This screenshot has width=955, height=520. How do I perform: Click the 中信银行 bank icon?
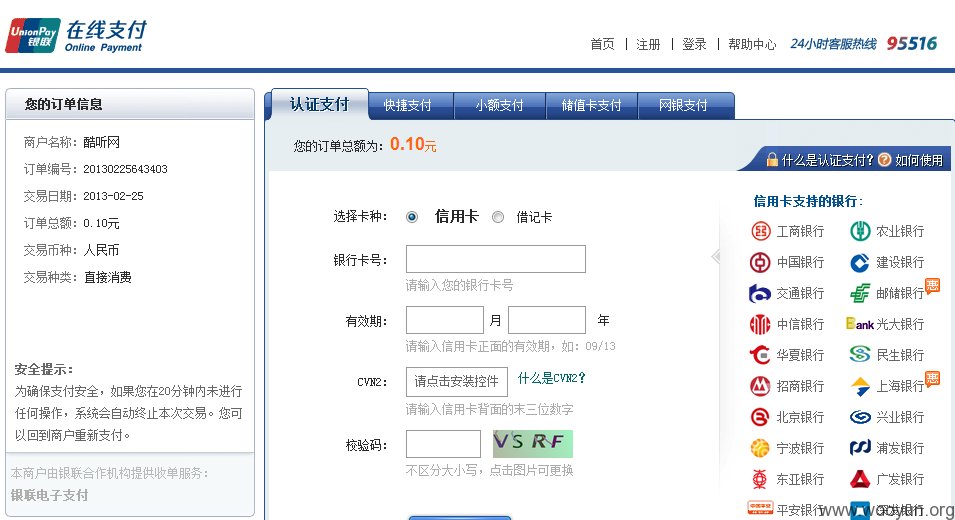[760, 325]
